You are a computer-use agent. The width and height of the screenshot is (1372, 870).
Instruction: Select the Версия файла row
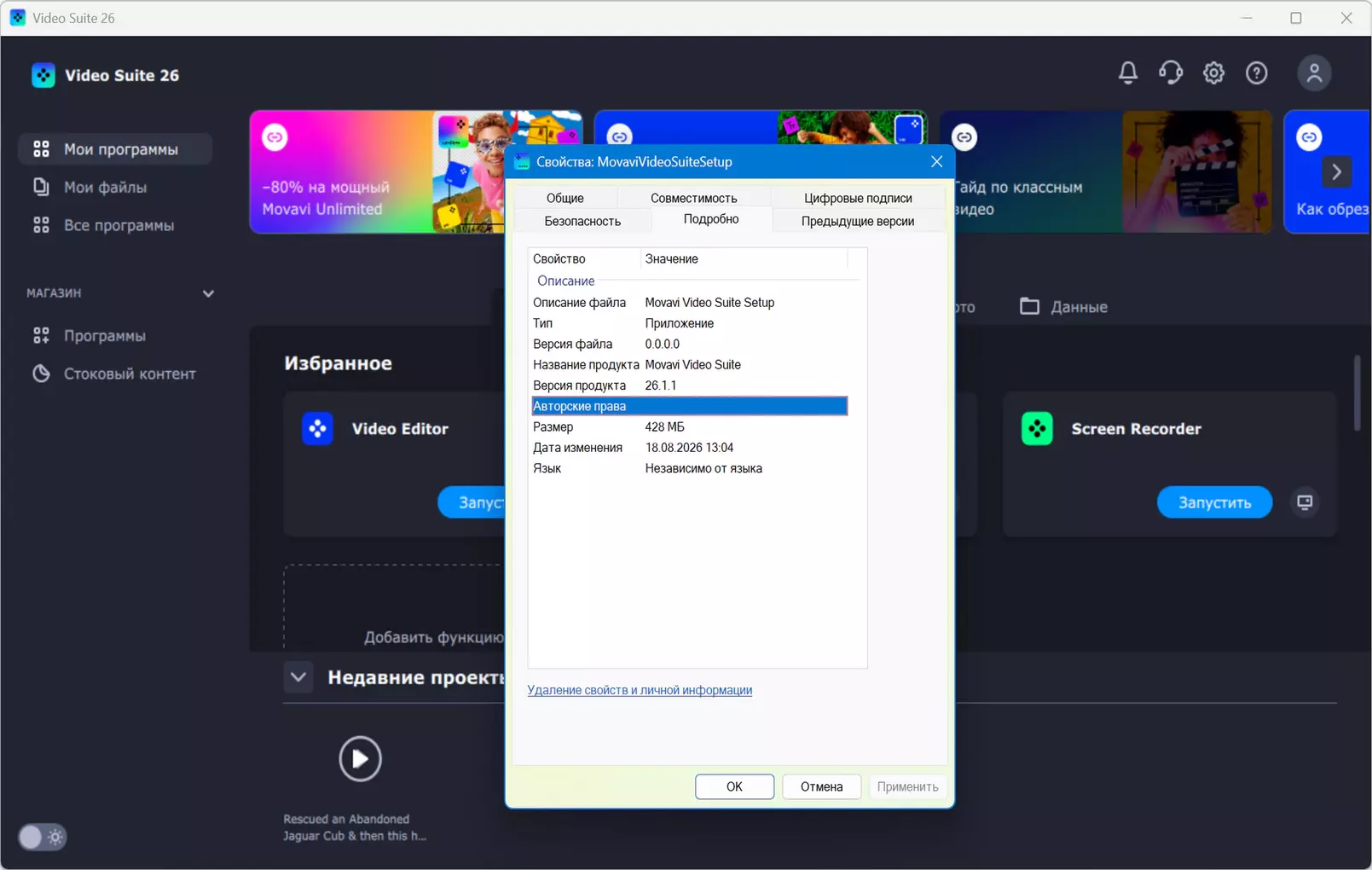tap(689, 344)
